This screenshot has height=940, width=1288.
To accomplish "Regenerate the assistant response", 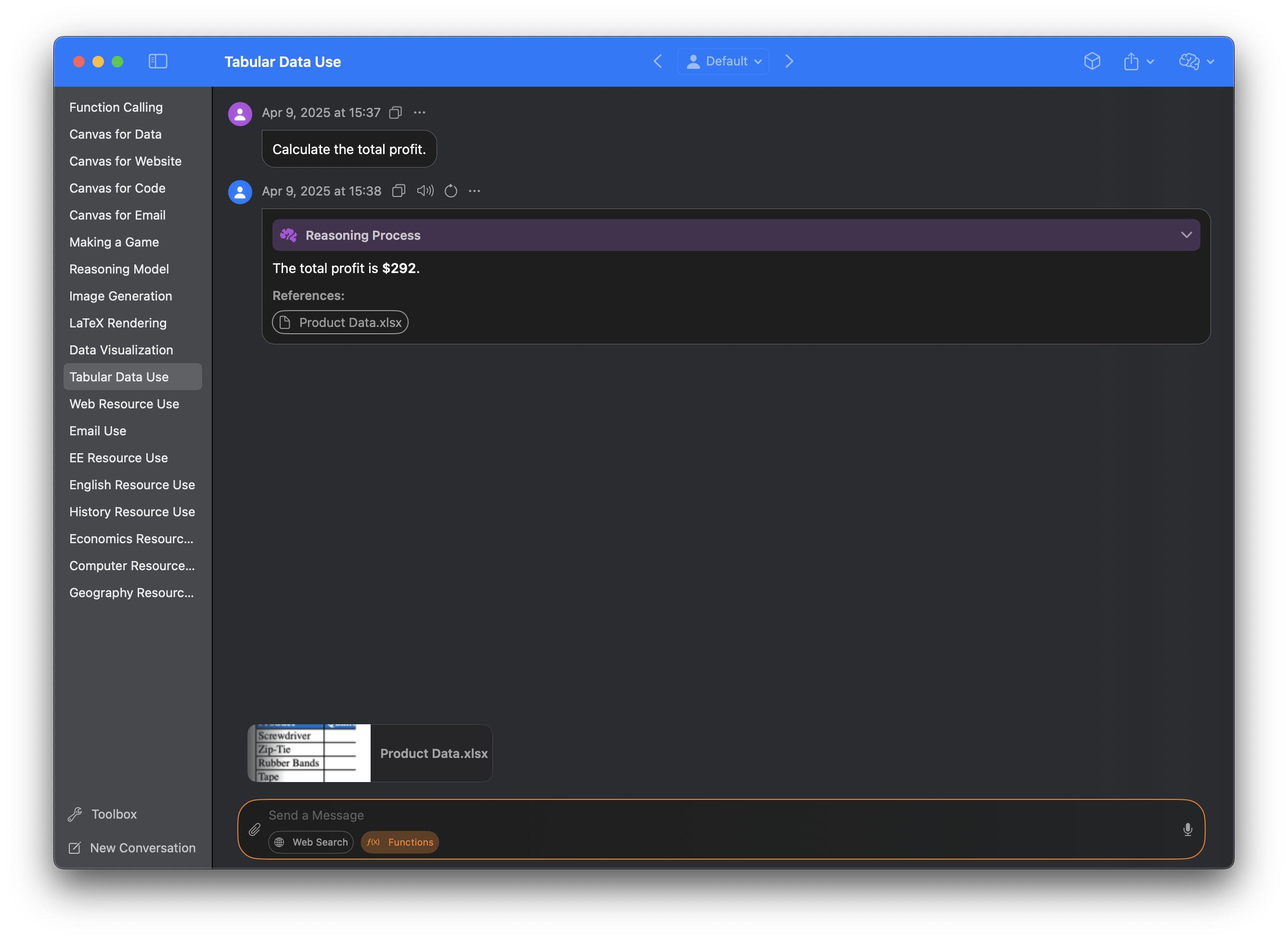I will click(451, 191).
